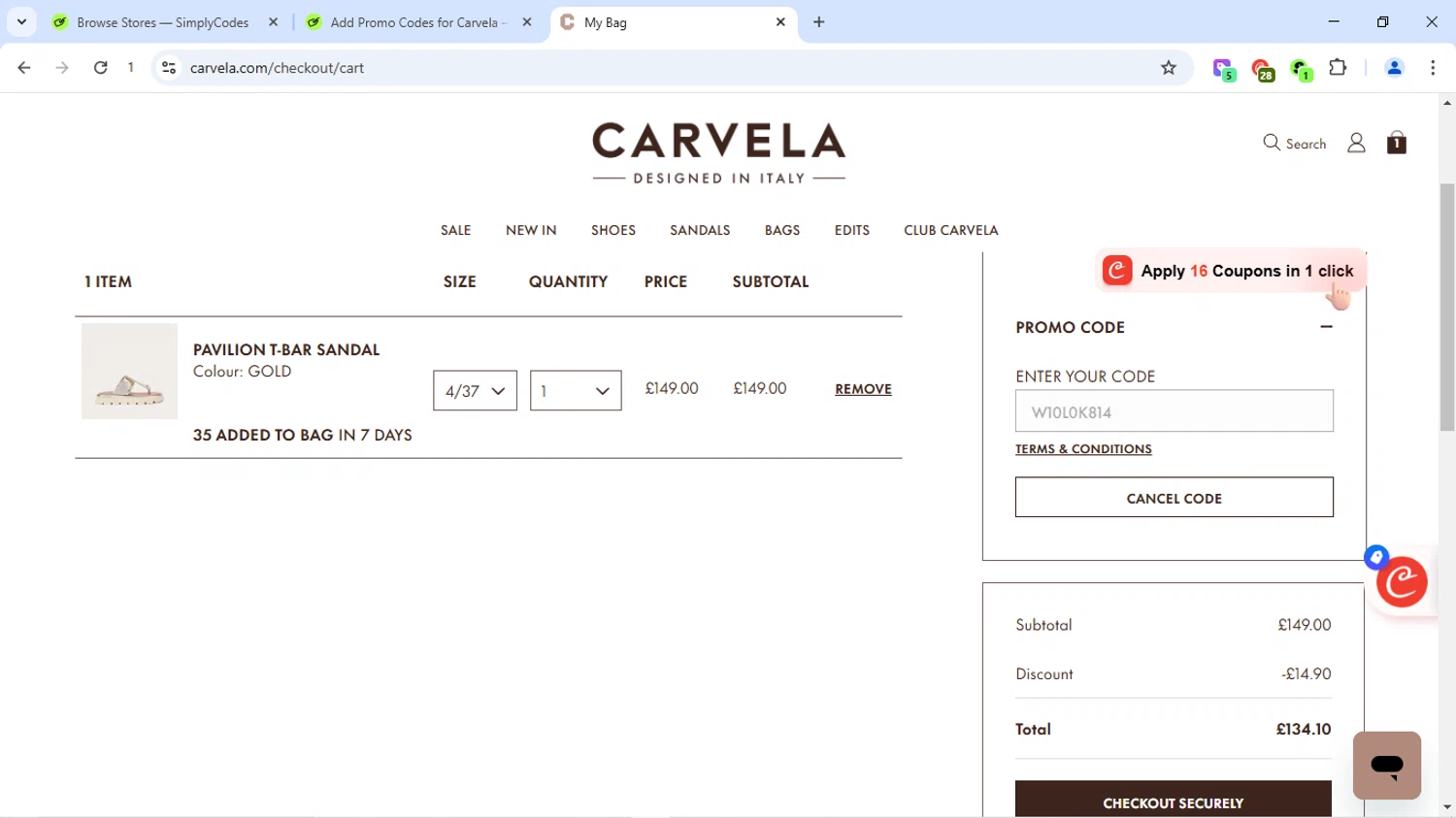Open the chat bubble widget

point(1387,766)
